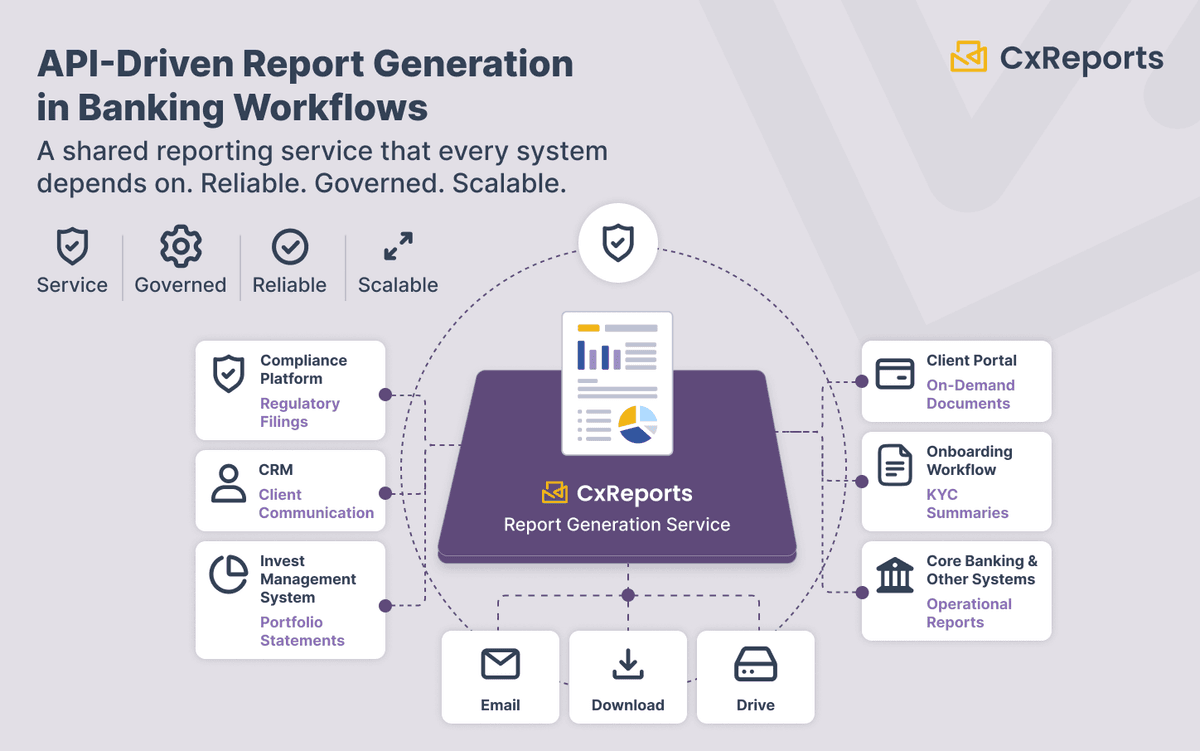
Task: Click the Report Generation Service text
Action: tap(617, 524)
